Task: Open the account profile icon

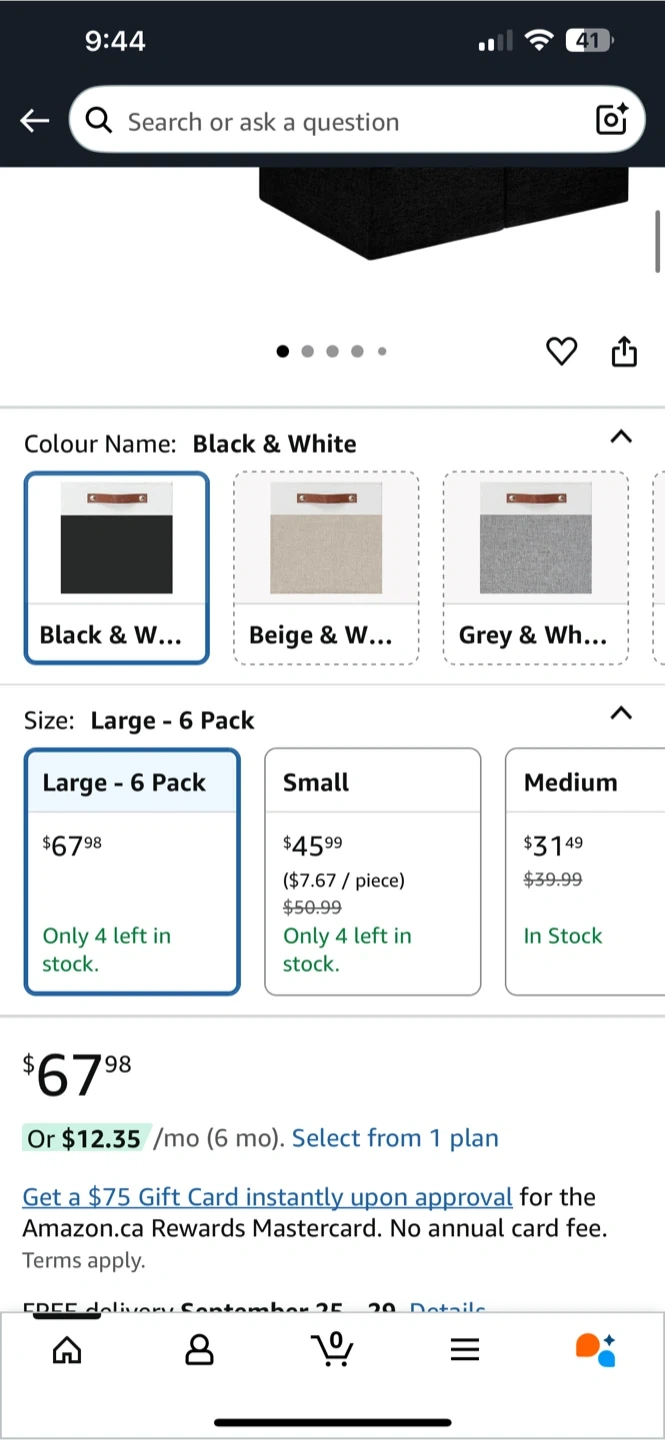Action: pos(200,1350)
